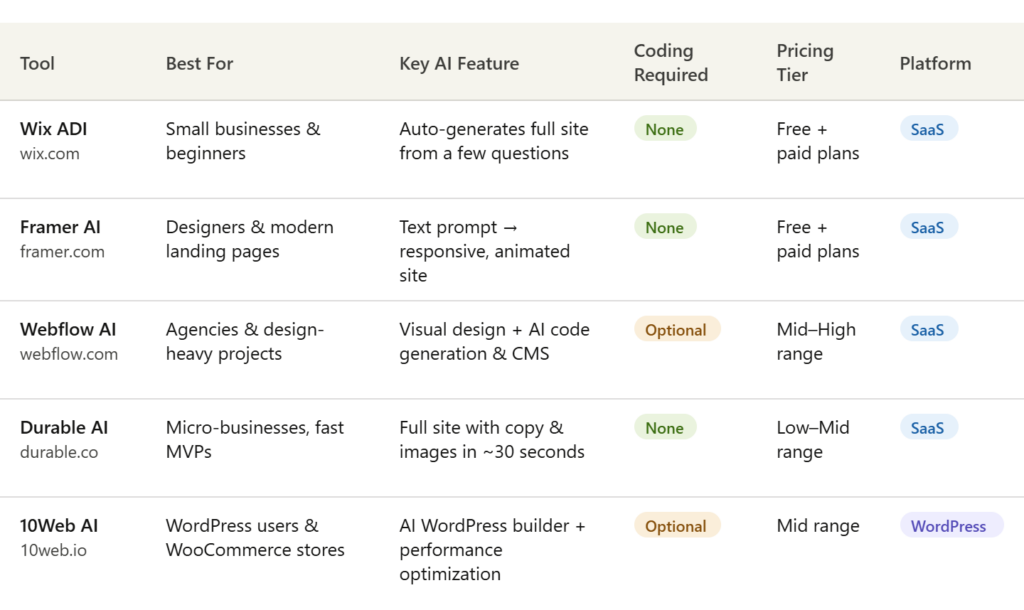
Task: Select the Optional badge for 10Web AI
Action: [x=676, y=526]
